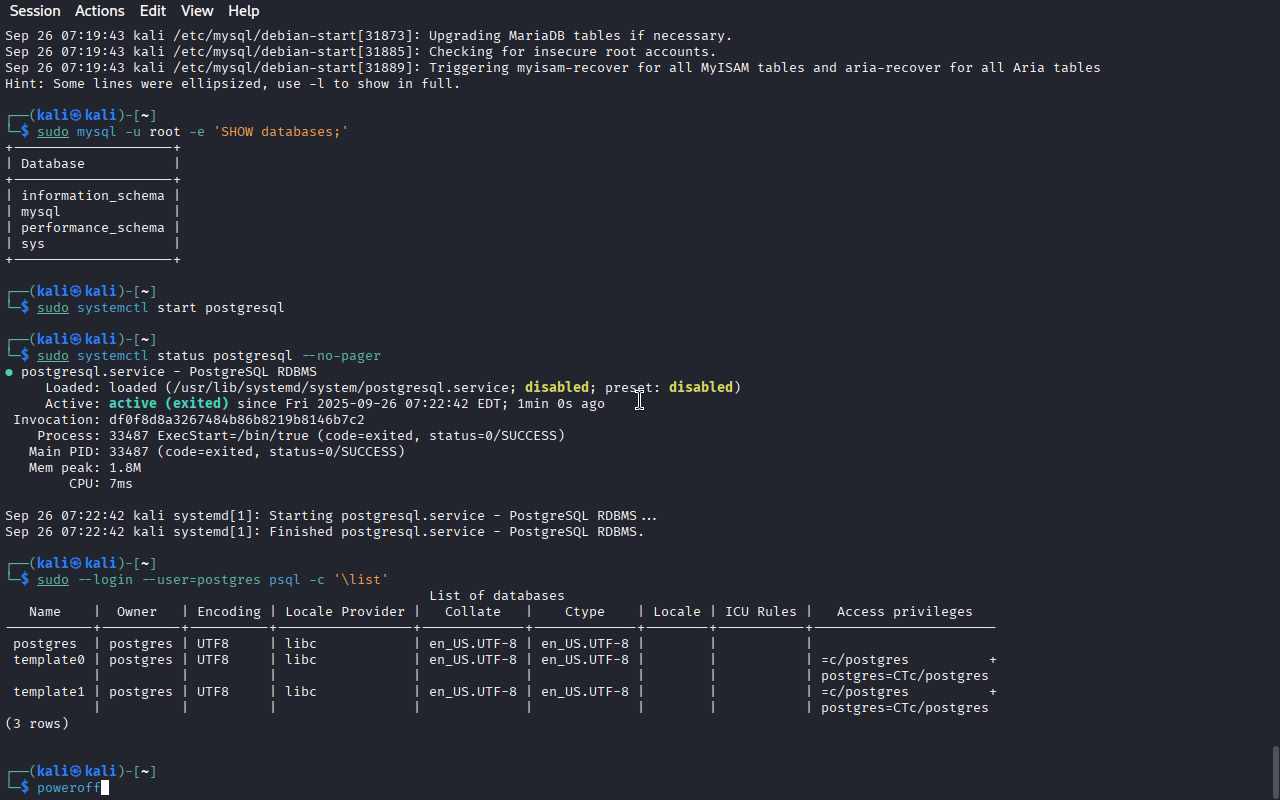The width and height of the screenshot is (1280, 800).
Task: Open the Session menu
Action: 35,11
